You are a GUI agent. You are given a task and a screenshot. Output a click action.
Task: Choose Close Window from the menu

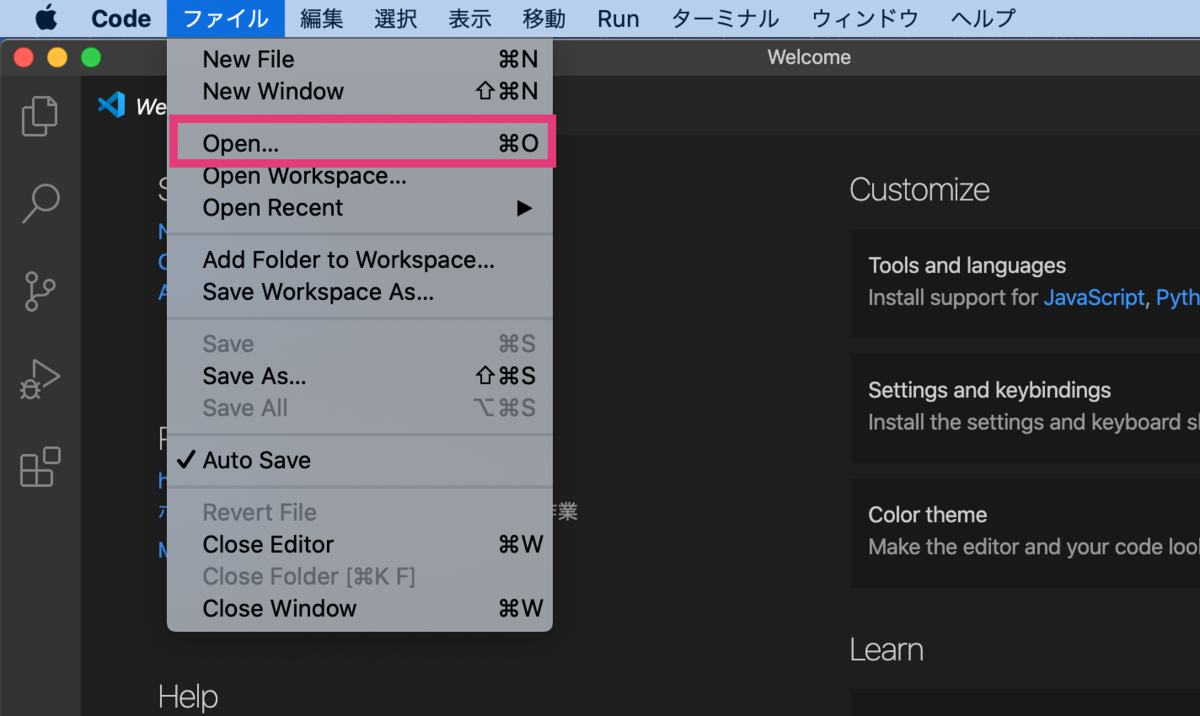click(x=360, y=608)
